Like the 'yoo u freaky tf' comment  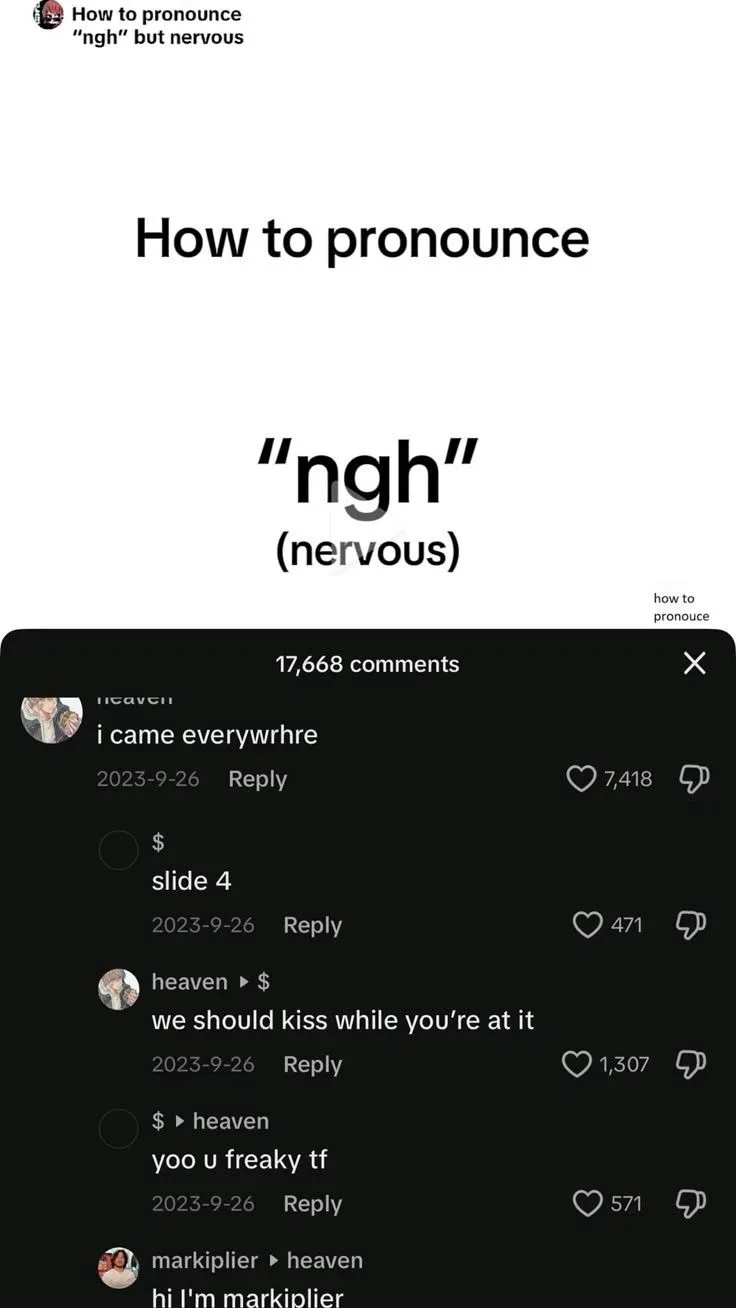click(588, 1203)
